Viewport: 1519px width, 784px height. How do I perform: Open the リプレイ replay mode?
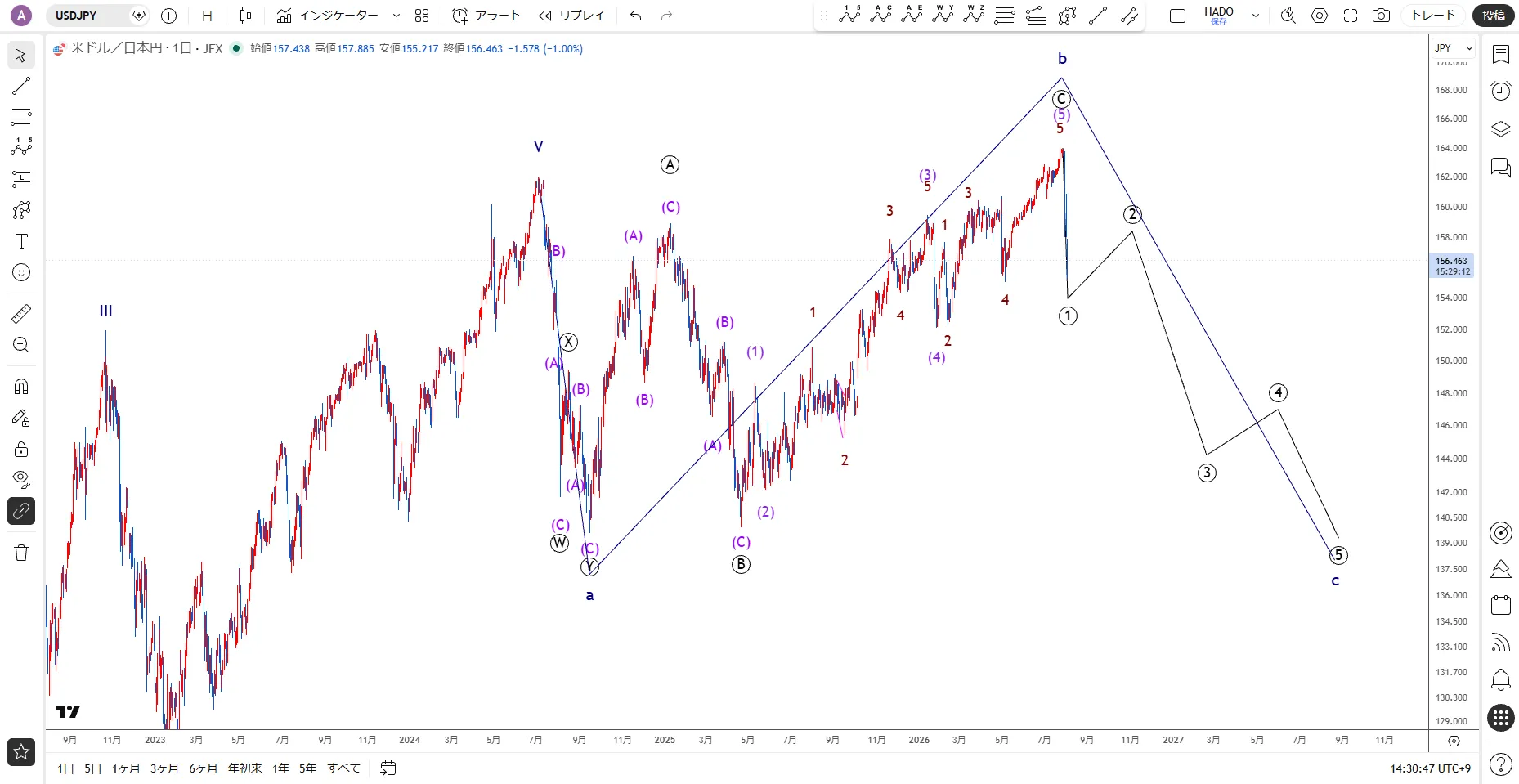tap(571, 16)
